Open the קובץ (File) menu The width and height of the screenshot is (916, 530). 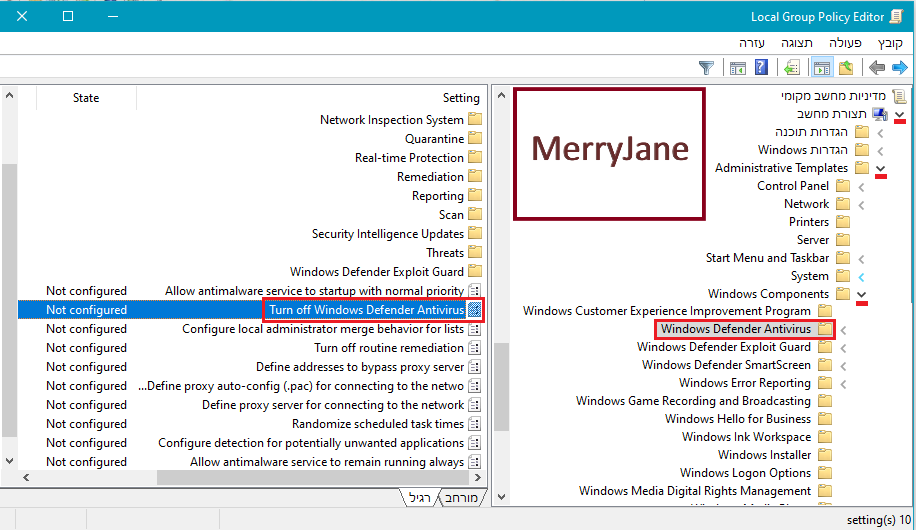[891, 43]
